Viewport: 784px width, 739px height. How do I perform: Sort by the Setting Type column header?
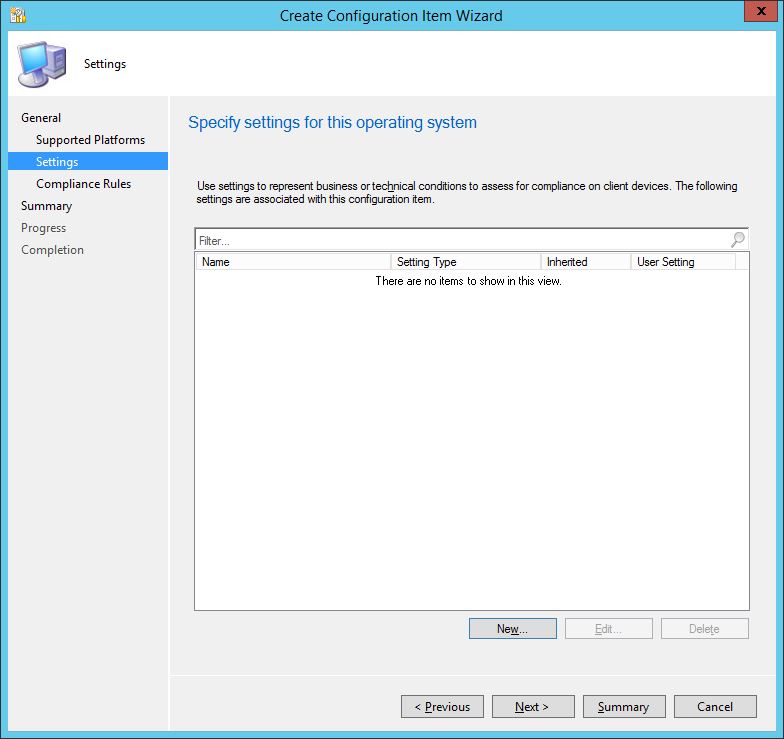click(466, 262)
